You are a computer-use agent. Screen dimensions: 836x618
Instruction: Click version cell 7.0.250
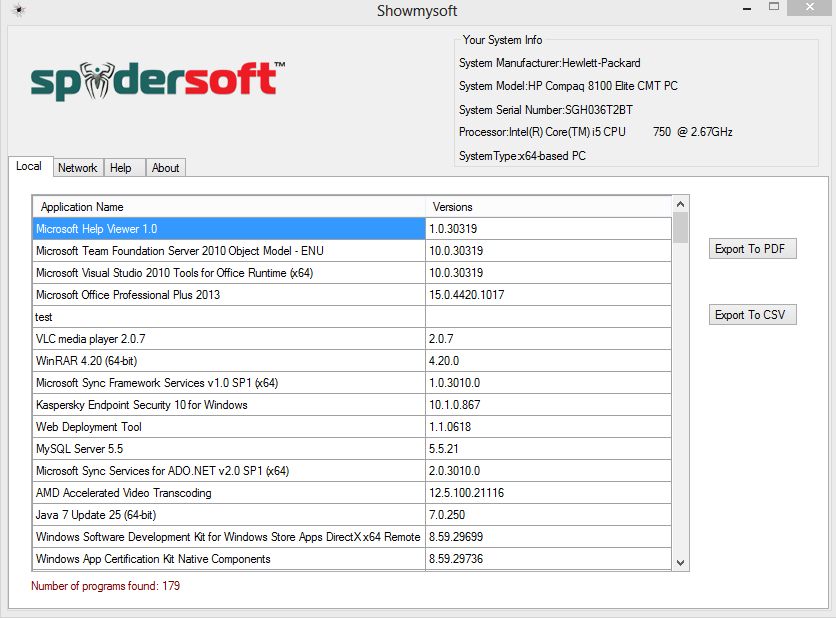[x=549, y=515]
